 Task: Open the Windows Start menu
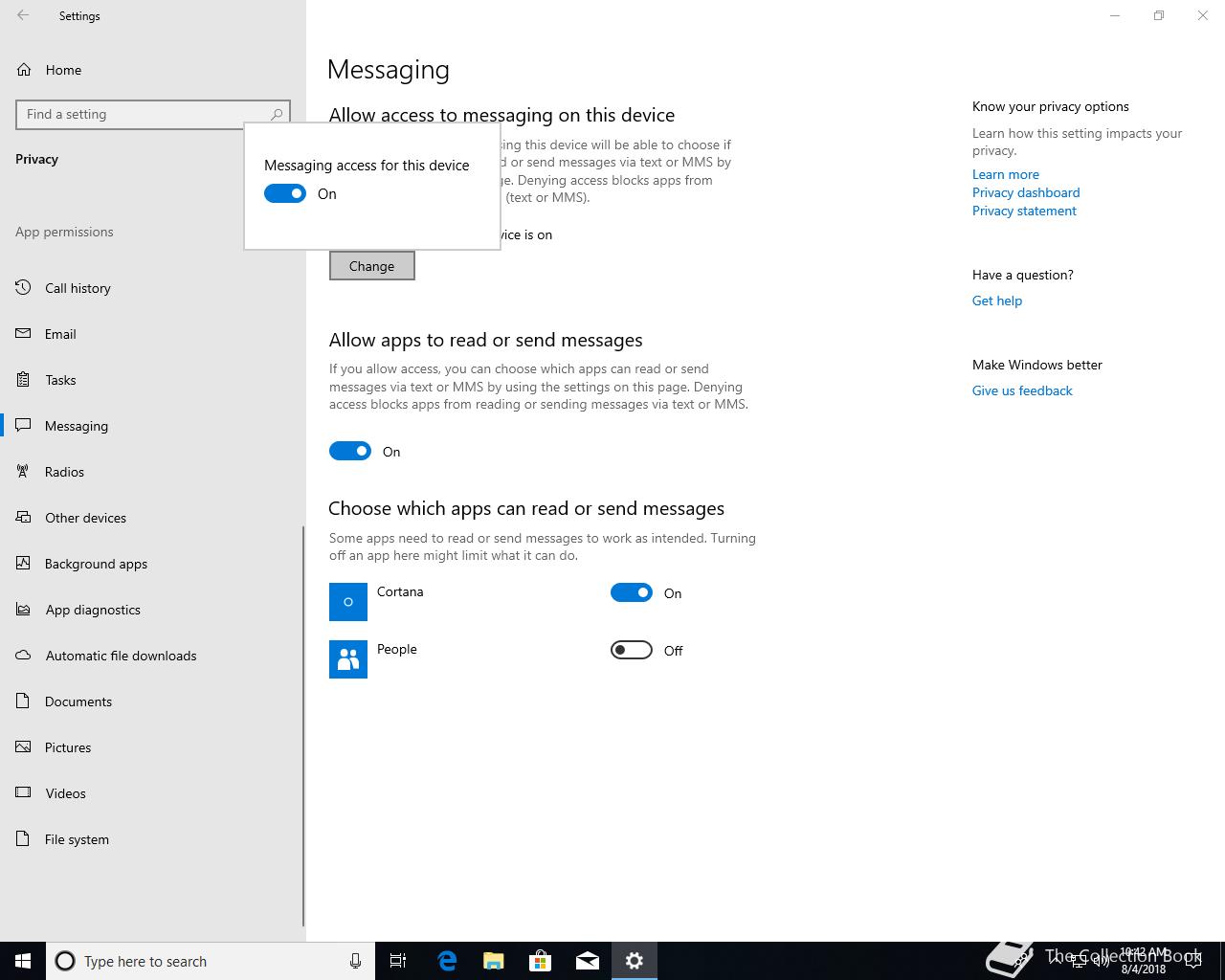(23, 961)
